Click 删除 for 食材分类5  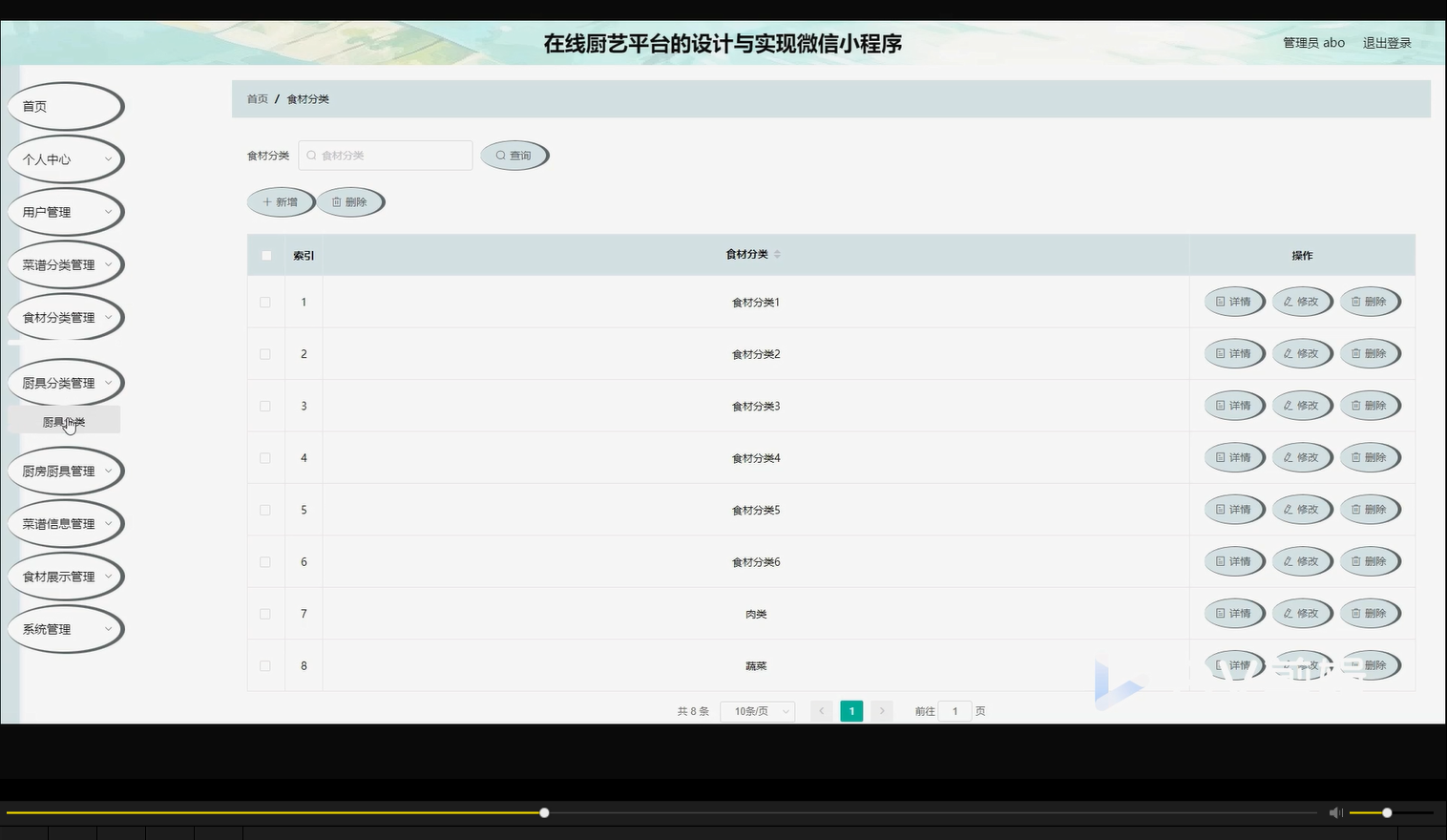(1370, 510)
